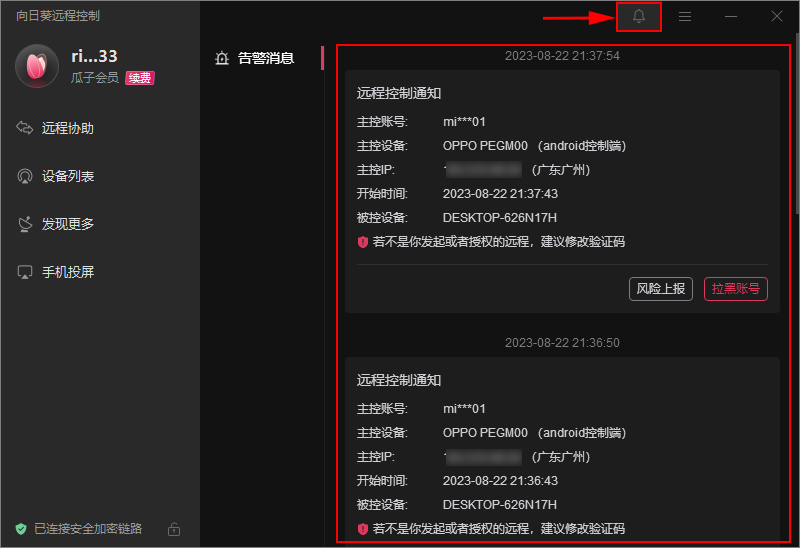Image resolution: width=800 pixels, height=548 pixels.
Task: Click the lock icon in bottom status bar
Action: pyautogui.click(x=173, y=528)
